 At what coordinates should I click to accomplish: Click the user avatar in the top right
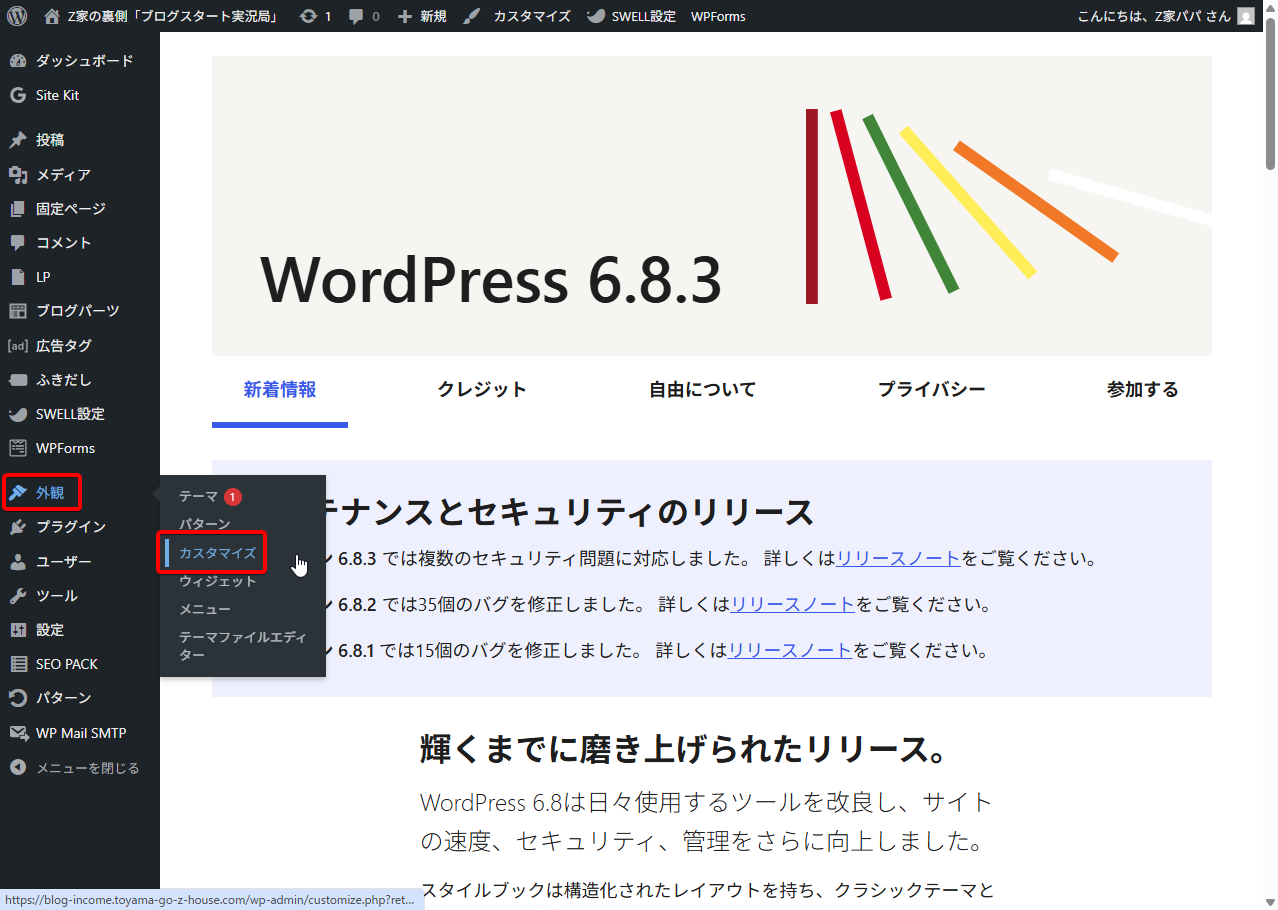coord(1245,16)
